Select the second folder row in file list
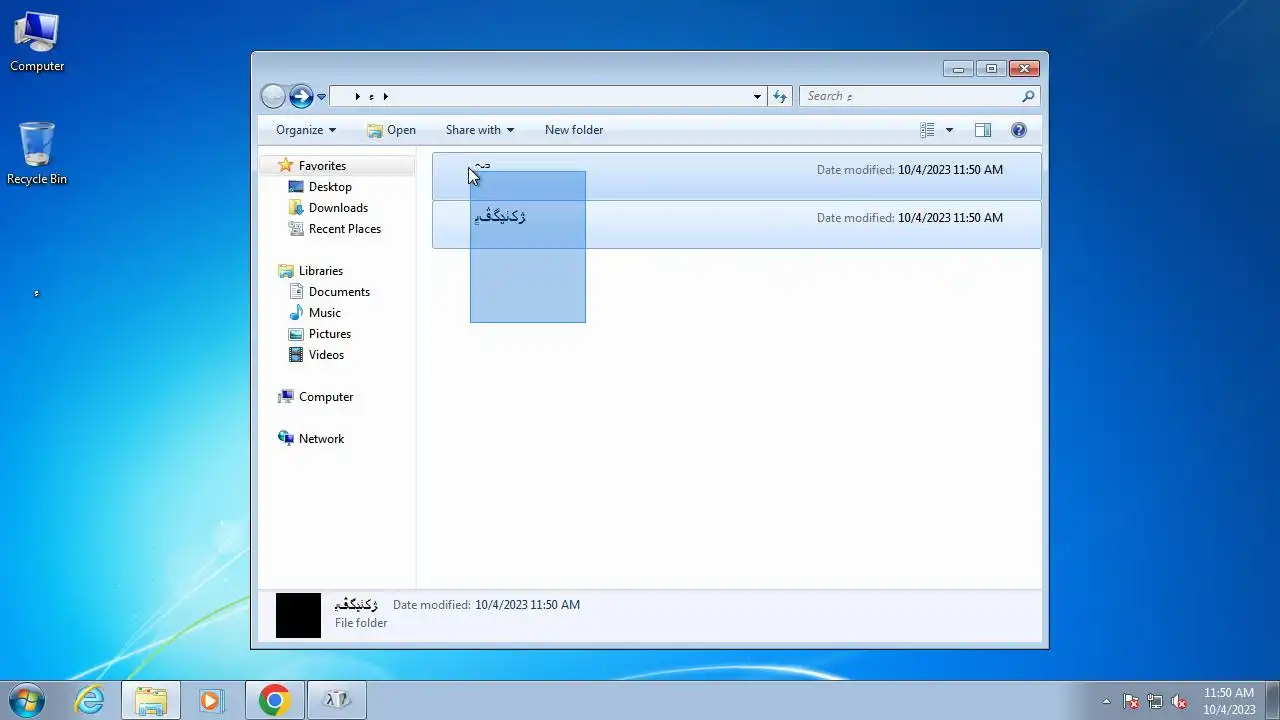 (x=736, y=224)
